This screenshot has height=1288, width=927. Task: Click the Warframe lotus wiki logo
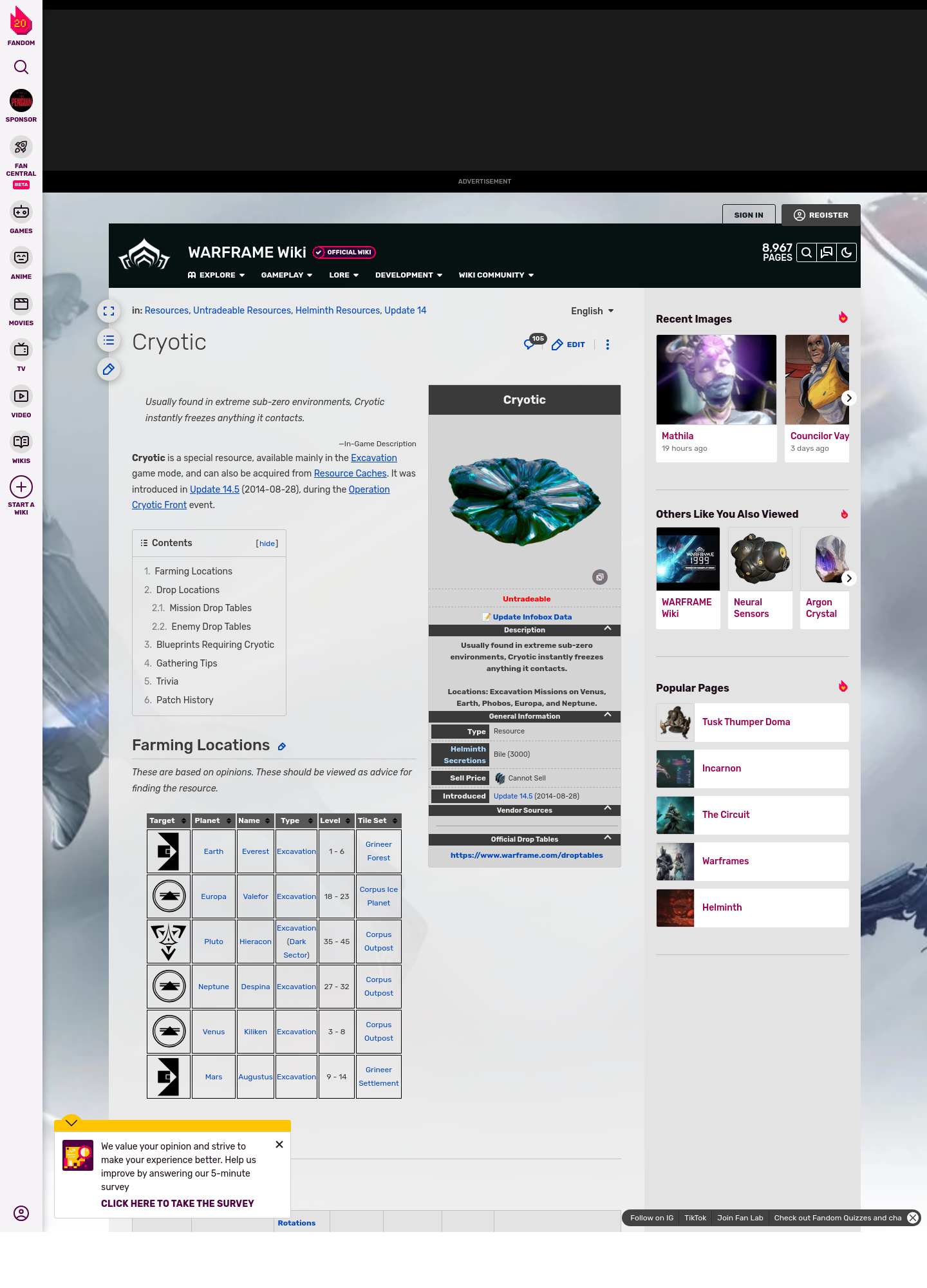click(144, 255)
